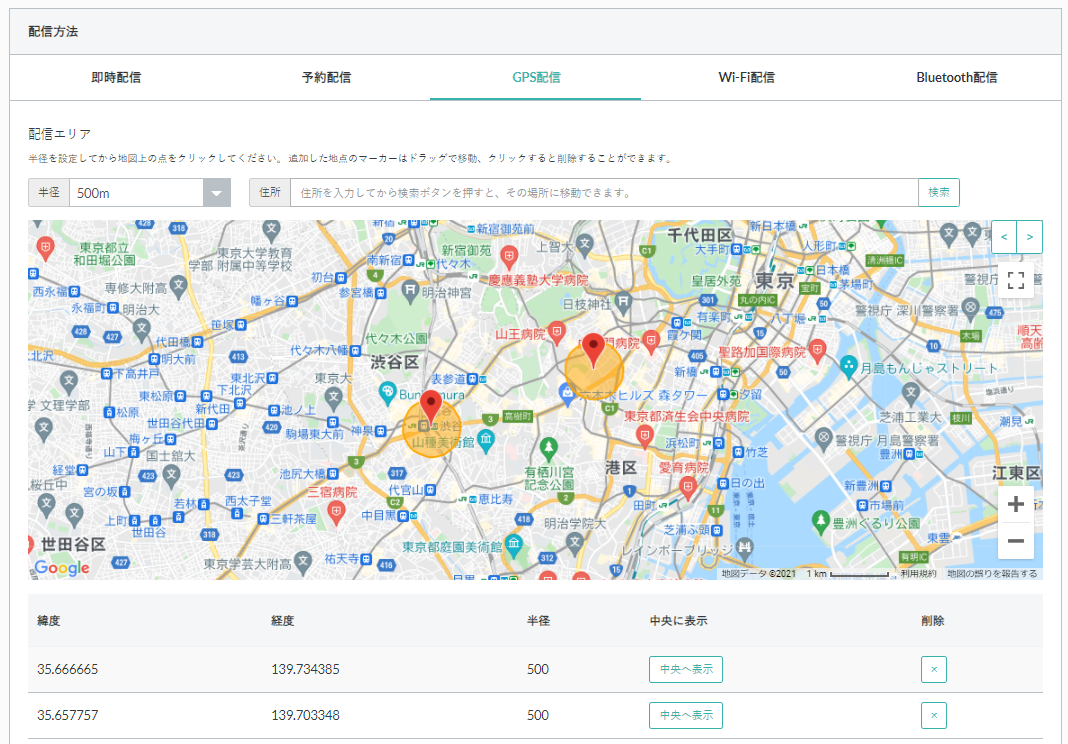This screenshot has height=744, width=1068.
Task: Click the 警視庁 月島警察署 pin
Action: (824, 439)
